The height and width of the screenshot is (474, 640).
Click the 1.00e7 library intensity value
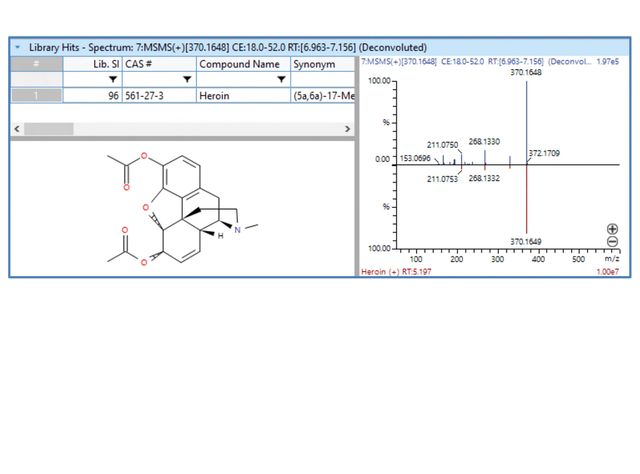608,272
